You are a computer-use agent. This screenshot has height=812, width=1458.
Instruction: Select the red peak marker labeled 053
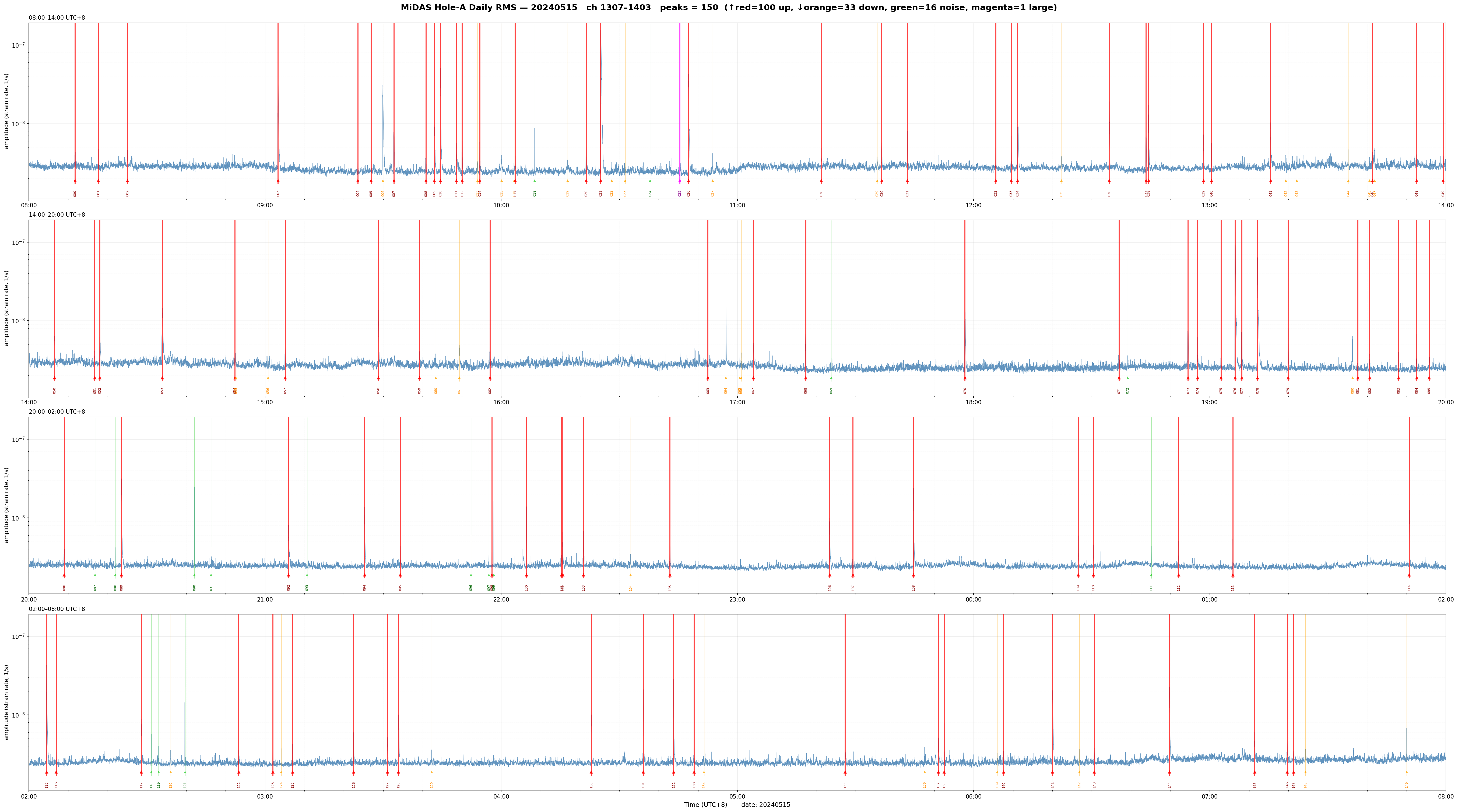click(x=163, y=378)
